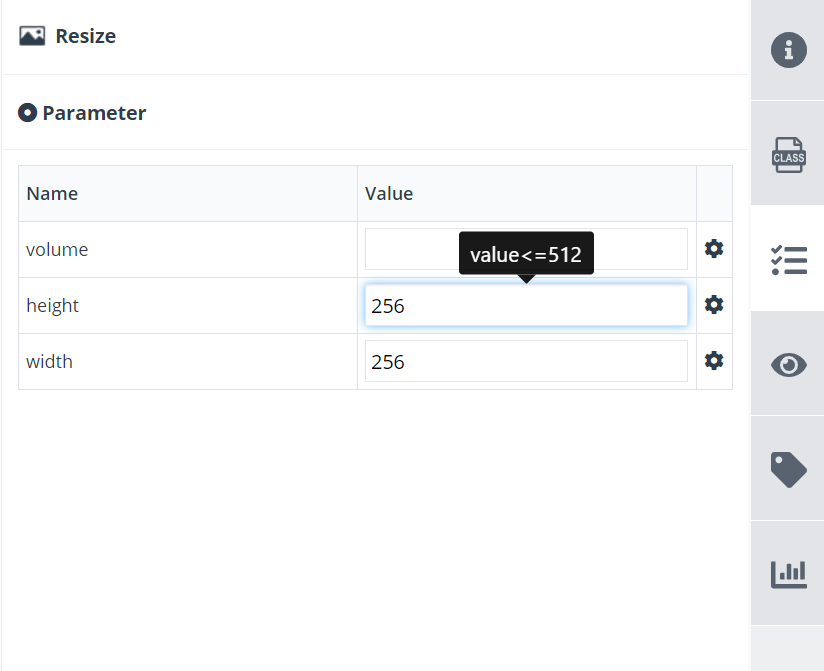The image size is (824, 671).
Task: Focus the volume value field
Action: (x=526, y=249)
